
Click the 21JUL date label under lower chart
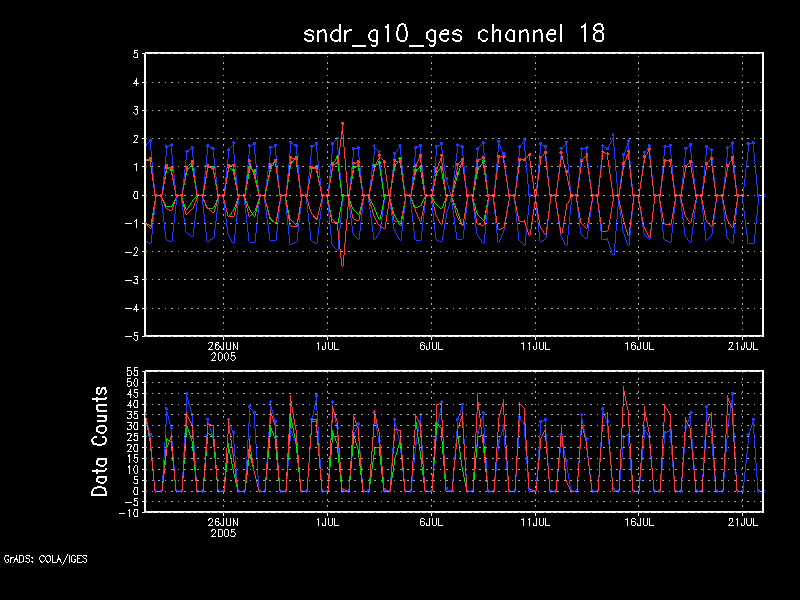(743, 522)
